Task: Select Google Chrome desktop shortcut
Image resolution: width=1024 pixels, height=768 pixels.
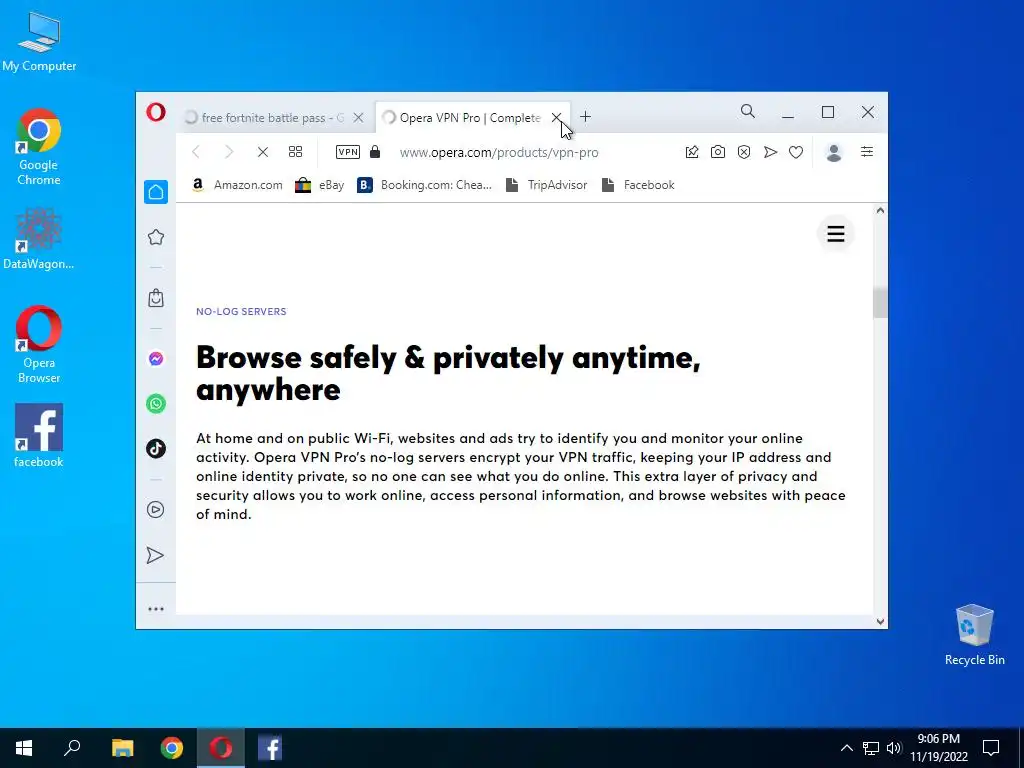Action: [x=39, y=148]
